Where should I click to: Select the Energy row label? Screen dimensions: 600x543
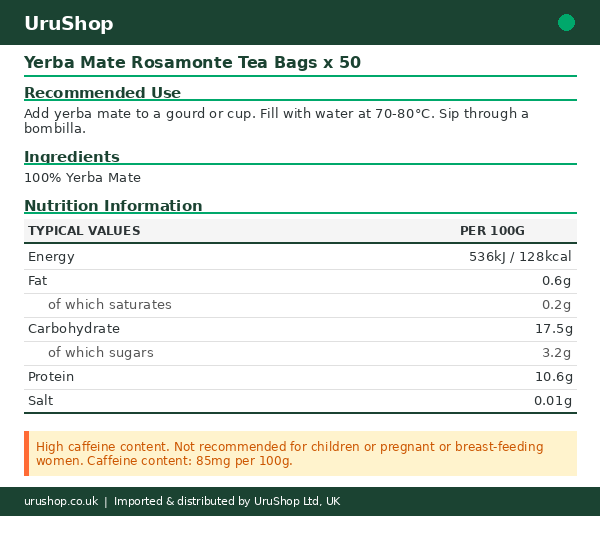tap(51, 257)
